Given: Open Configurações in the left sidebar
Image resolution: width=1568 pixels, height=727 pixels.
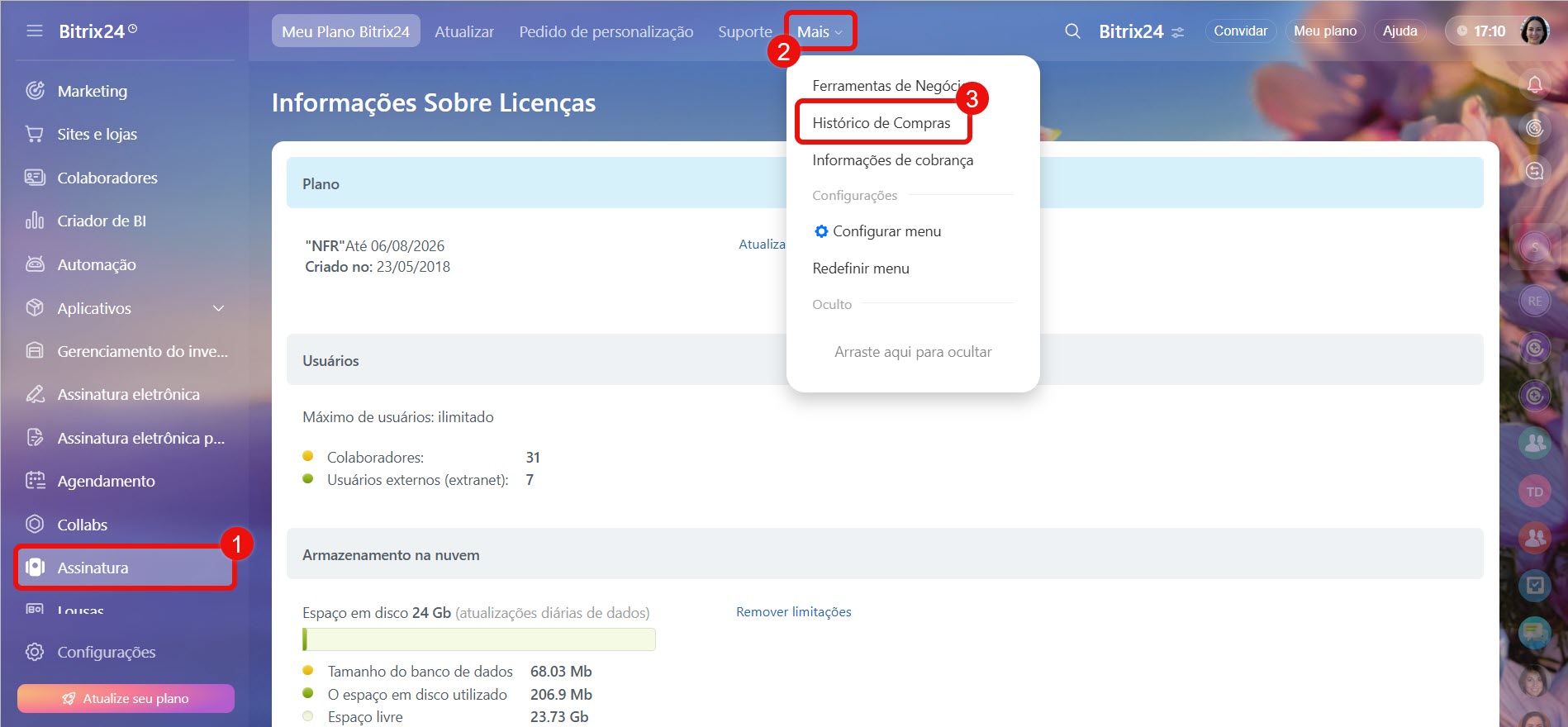Looking at the screenshot, I should coord(106,652).
